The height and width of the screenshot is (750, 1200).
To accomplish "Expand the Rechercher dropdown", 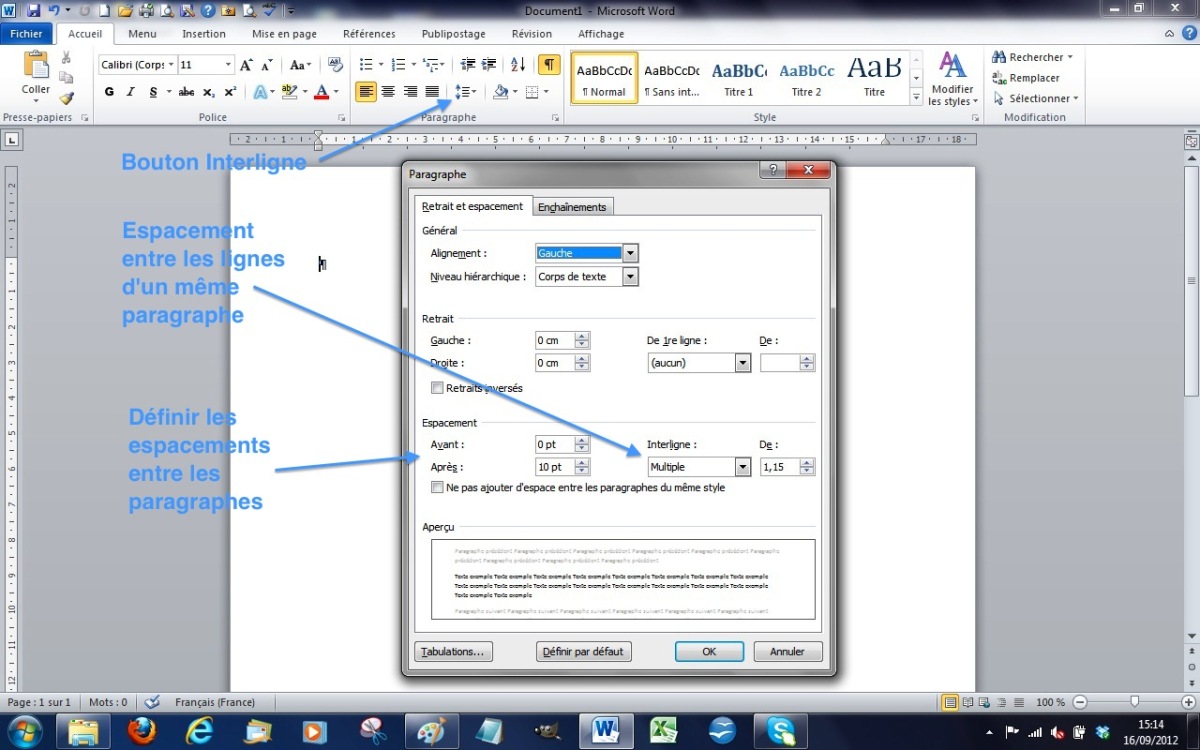I will point(1070,57).
